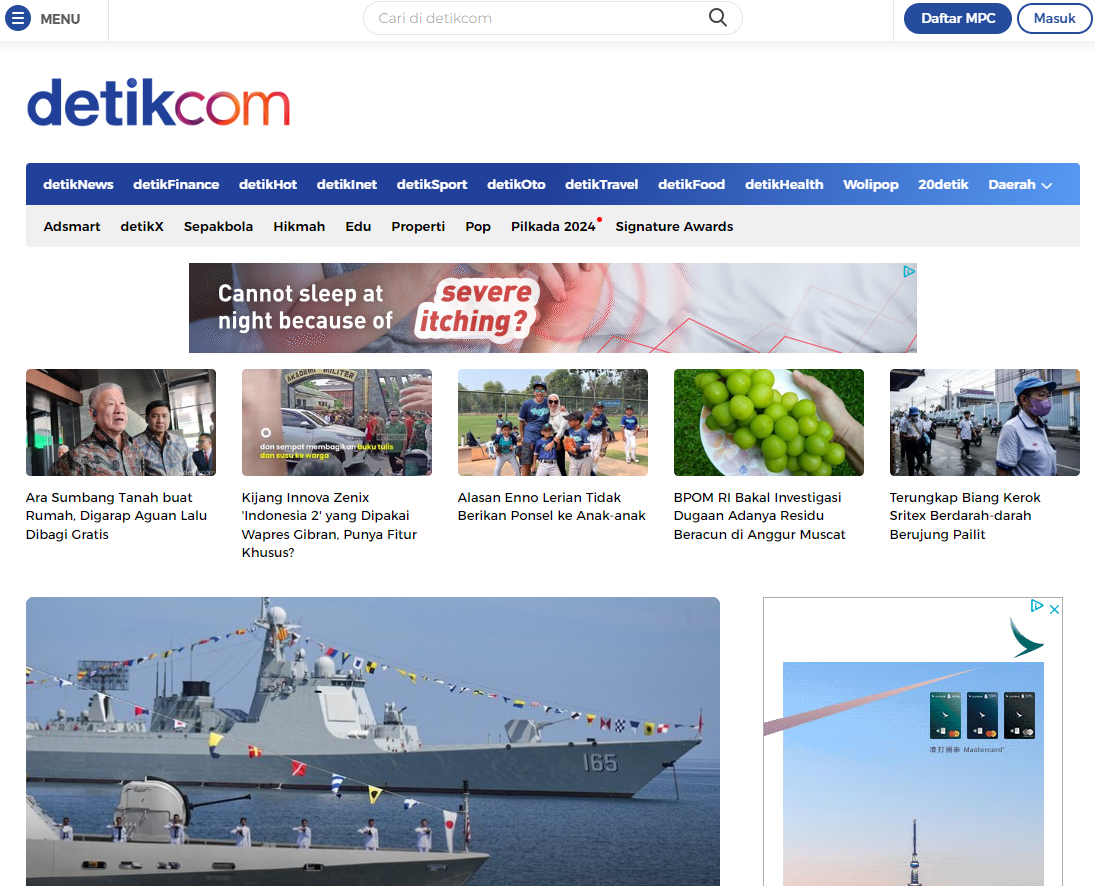Open the warship main headline image
1095x886 pixels.
pyautogui.click(x=372, y=740)
